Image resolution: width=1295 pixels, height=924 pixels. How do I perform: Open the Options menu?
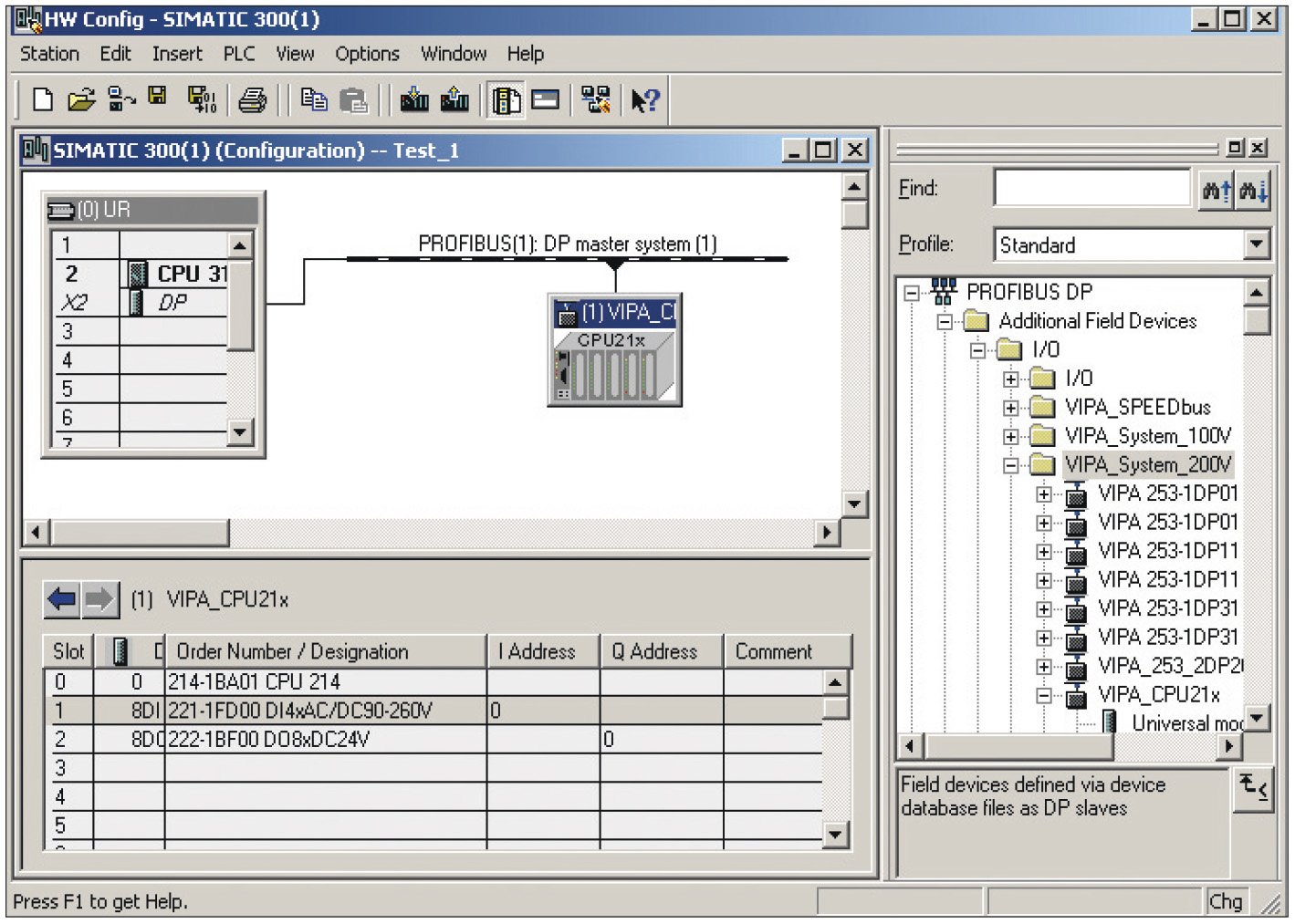[367, 54]
